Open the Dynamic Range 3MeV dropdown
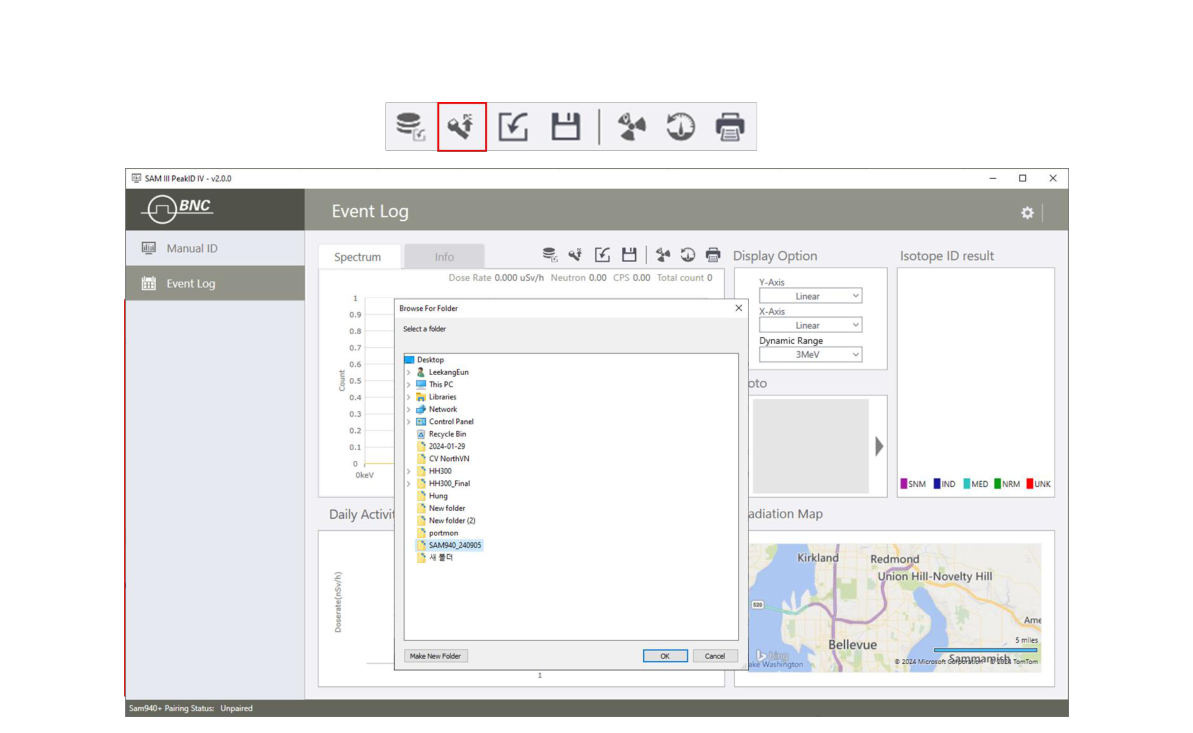 click(x=810, y=355)
